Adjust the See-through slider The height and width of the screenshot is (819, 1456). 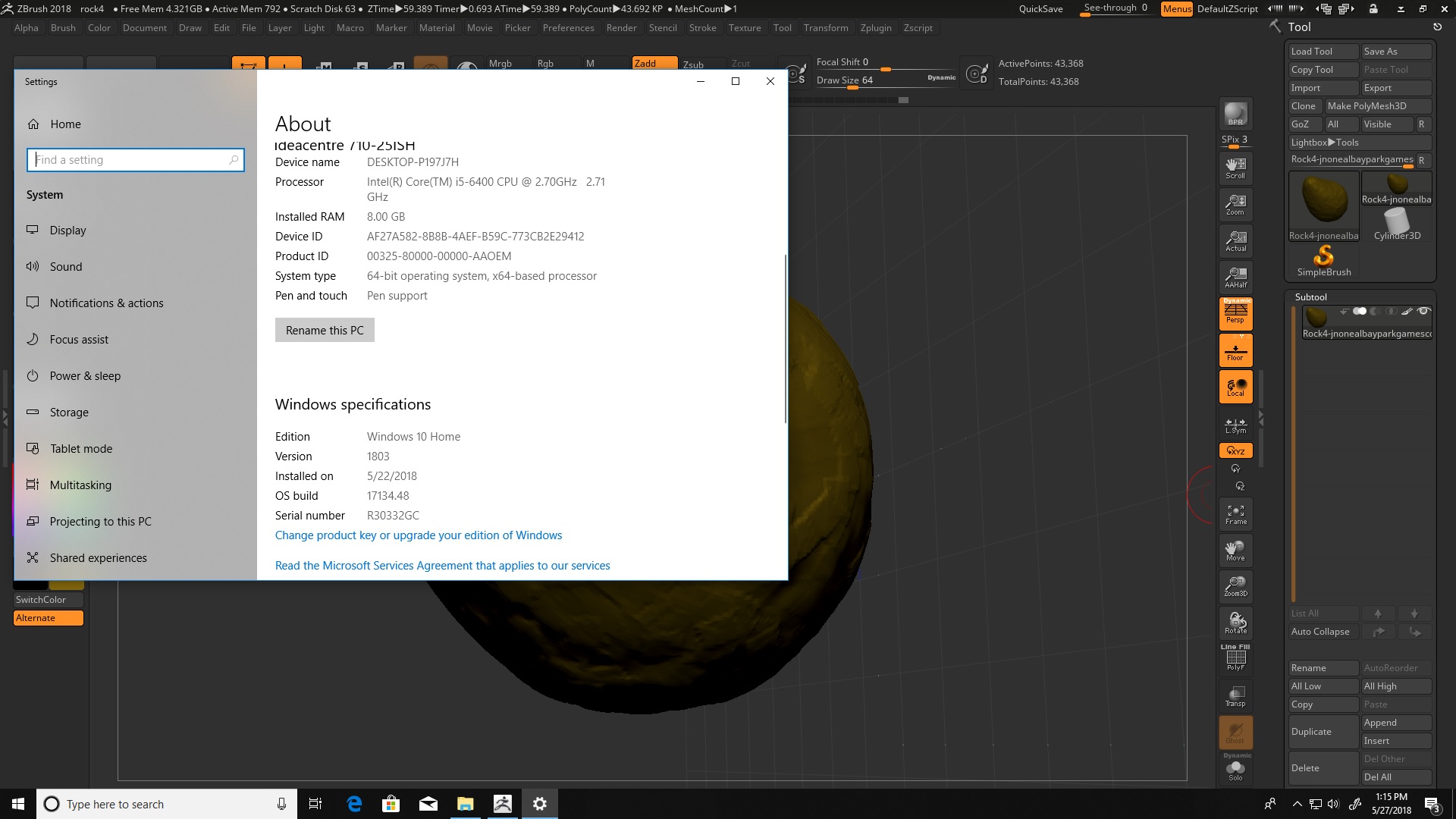click(1115, 9)
